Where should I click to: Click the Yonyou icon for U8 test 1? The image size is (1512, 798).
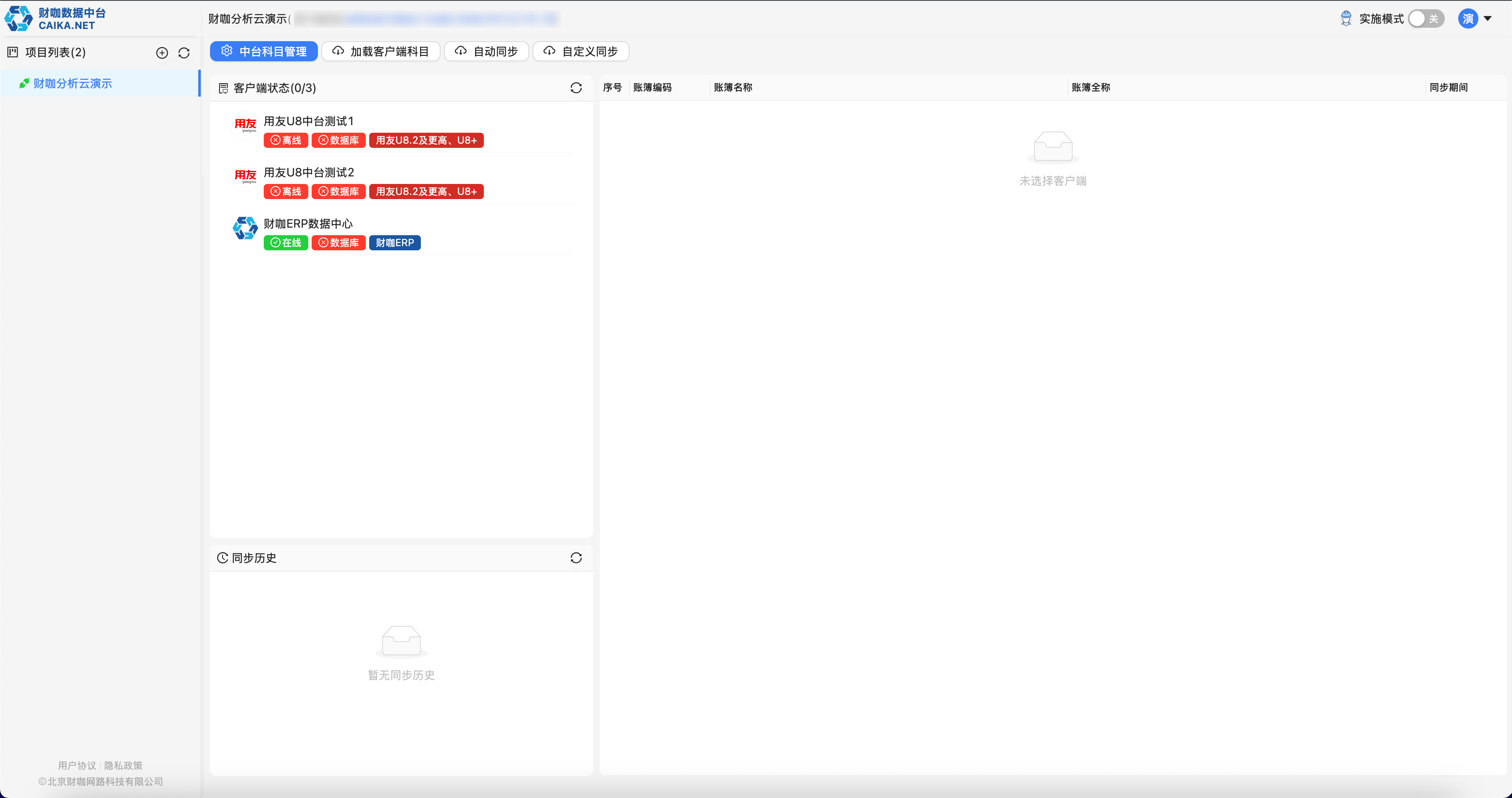pyautogui.click(x=245, y=125)
